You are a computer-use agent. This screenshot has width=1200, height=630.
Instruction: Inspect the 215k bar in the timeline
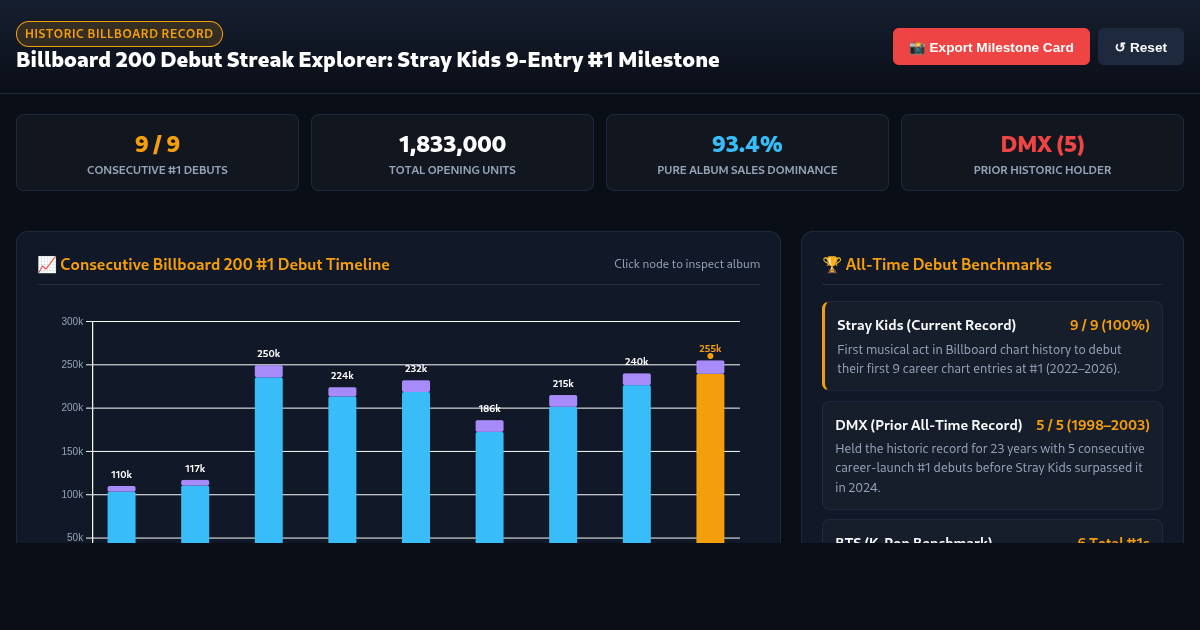(563, 469)
